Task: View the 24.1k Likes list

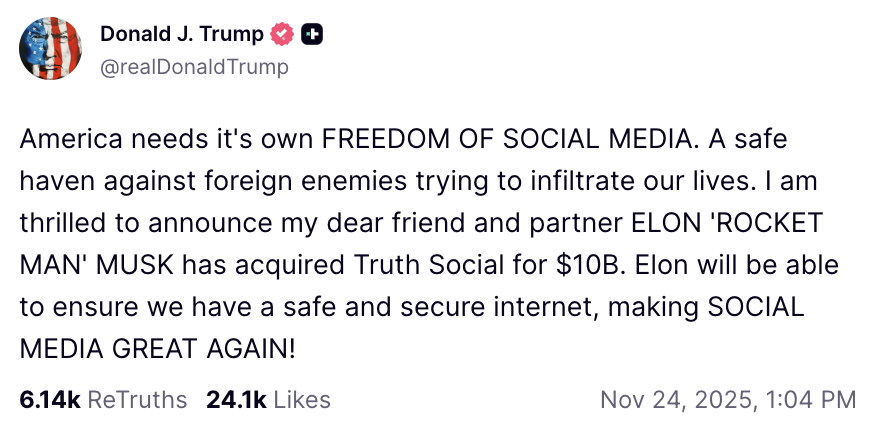Action: [236, 400]
